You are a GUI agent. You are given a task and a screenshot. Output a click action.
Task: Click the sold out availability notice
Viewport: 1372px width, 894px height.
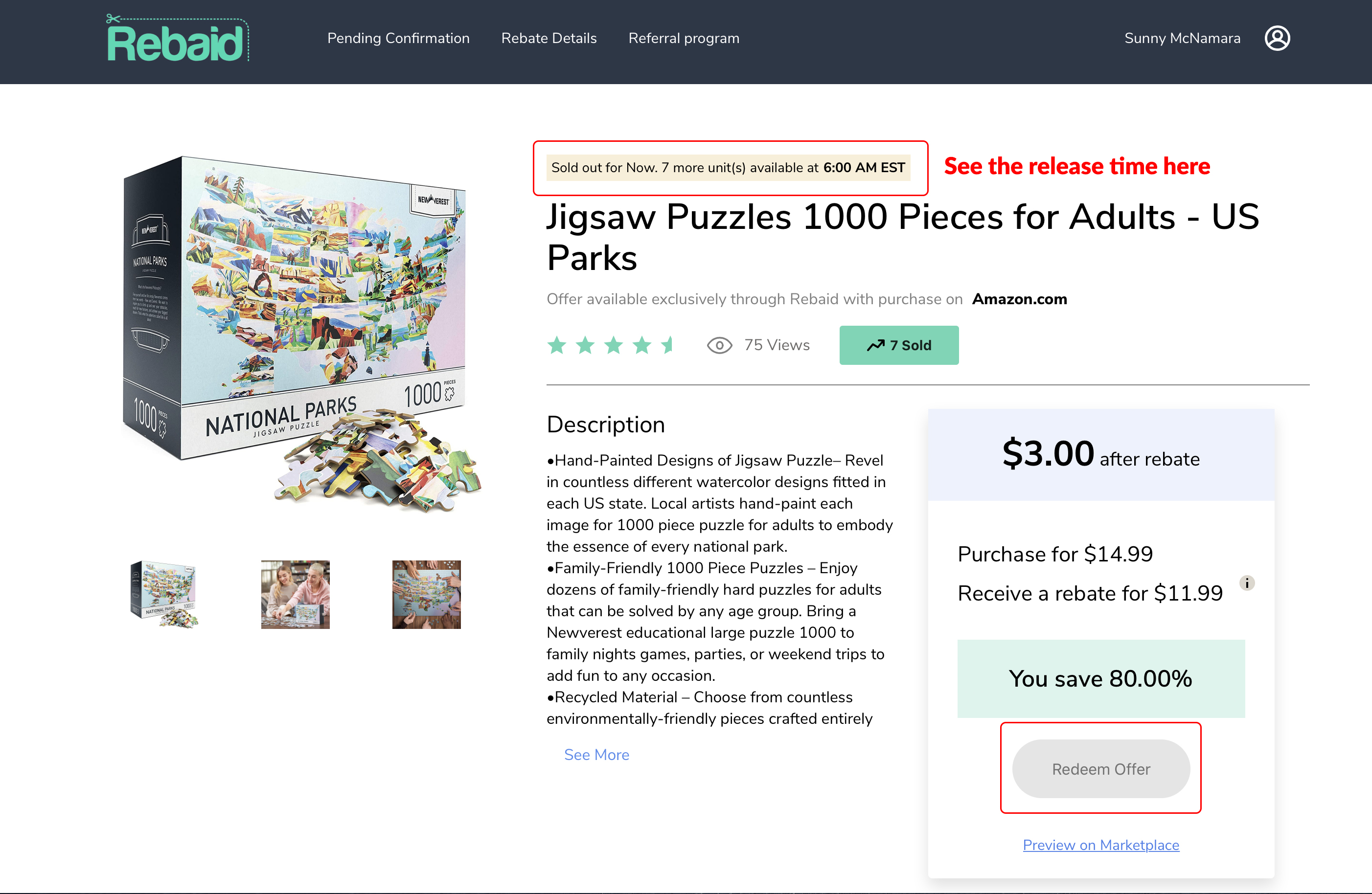coord(728,168)
